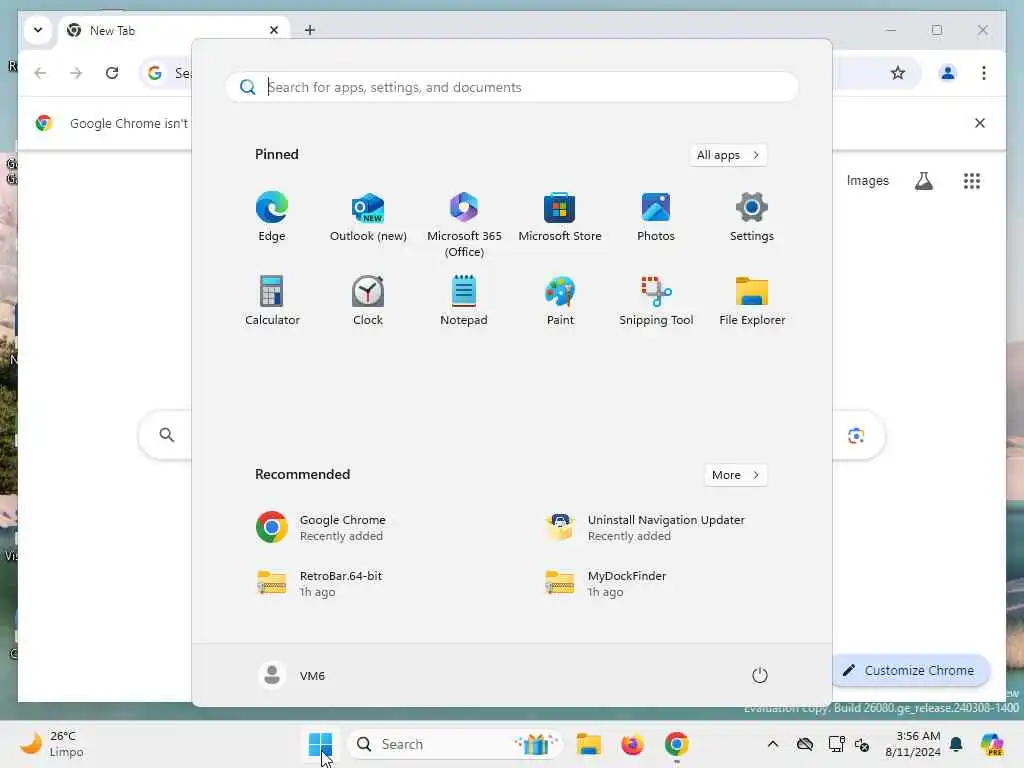
Task: Launch Firefox from taskbar
Action: [632, 744]
